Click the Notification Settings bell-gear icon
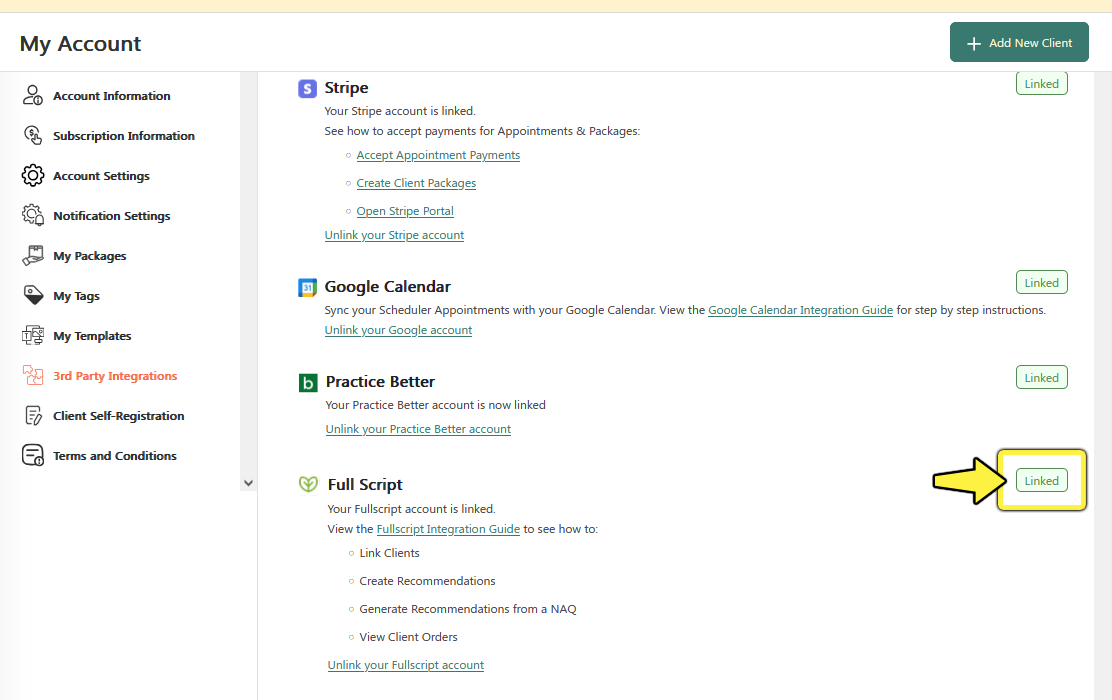The image size is (1112, 700). [33, 215]
